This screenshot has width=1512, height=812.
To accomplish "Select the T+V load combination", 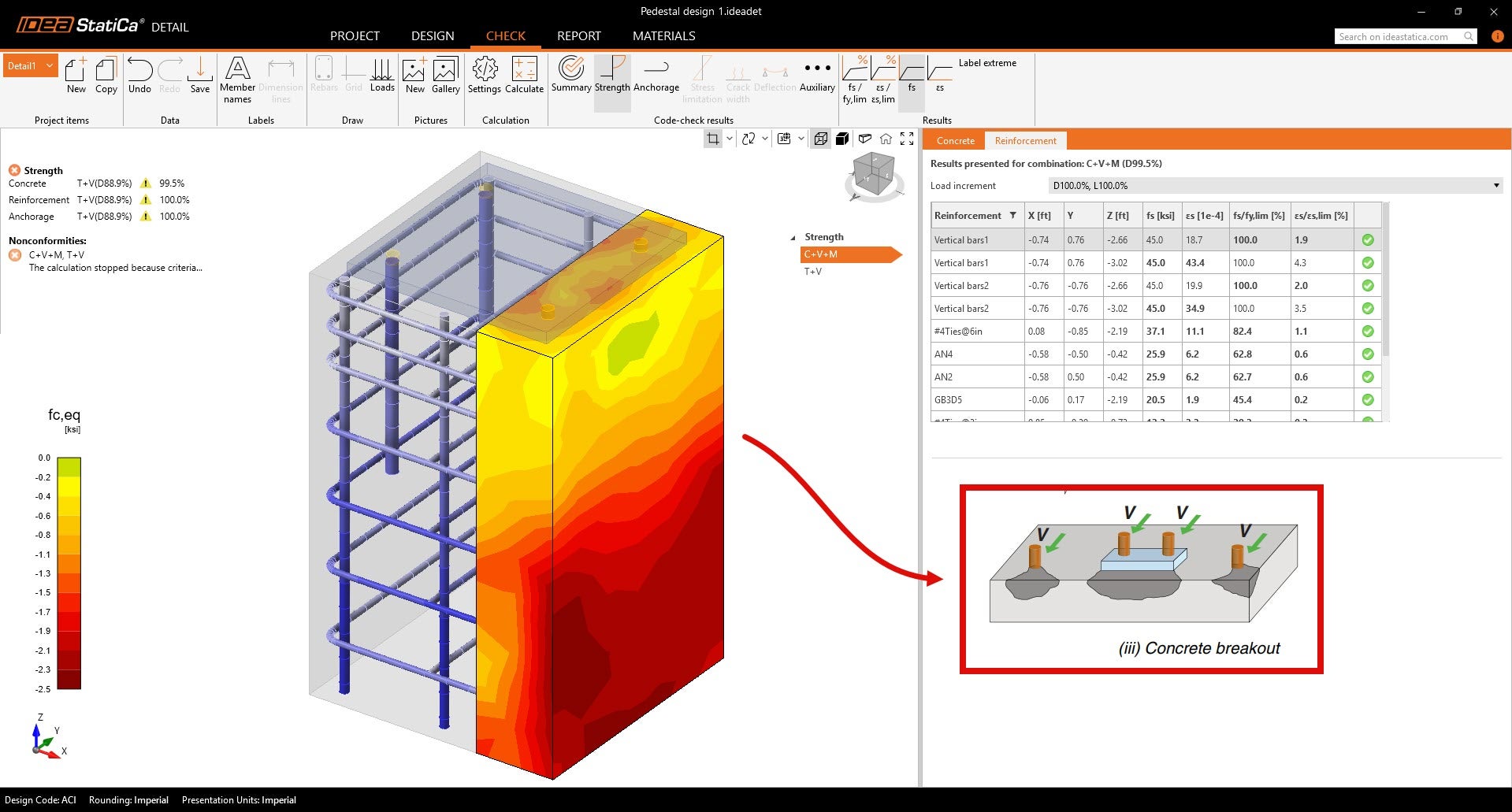I will click(x=812, y=272).
